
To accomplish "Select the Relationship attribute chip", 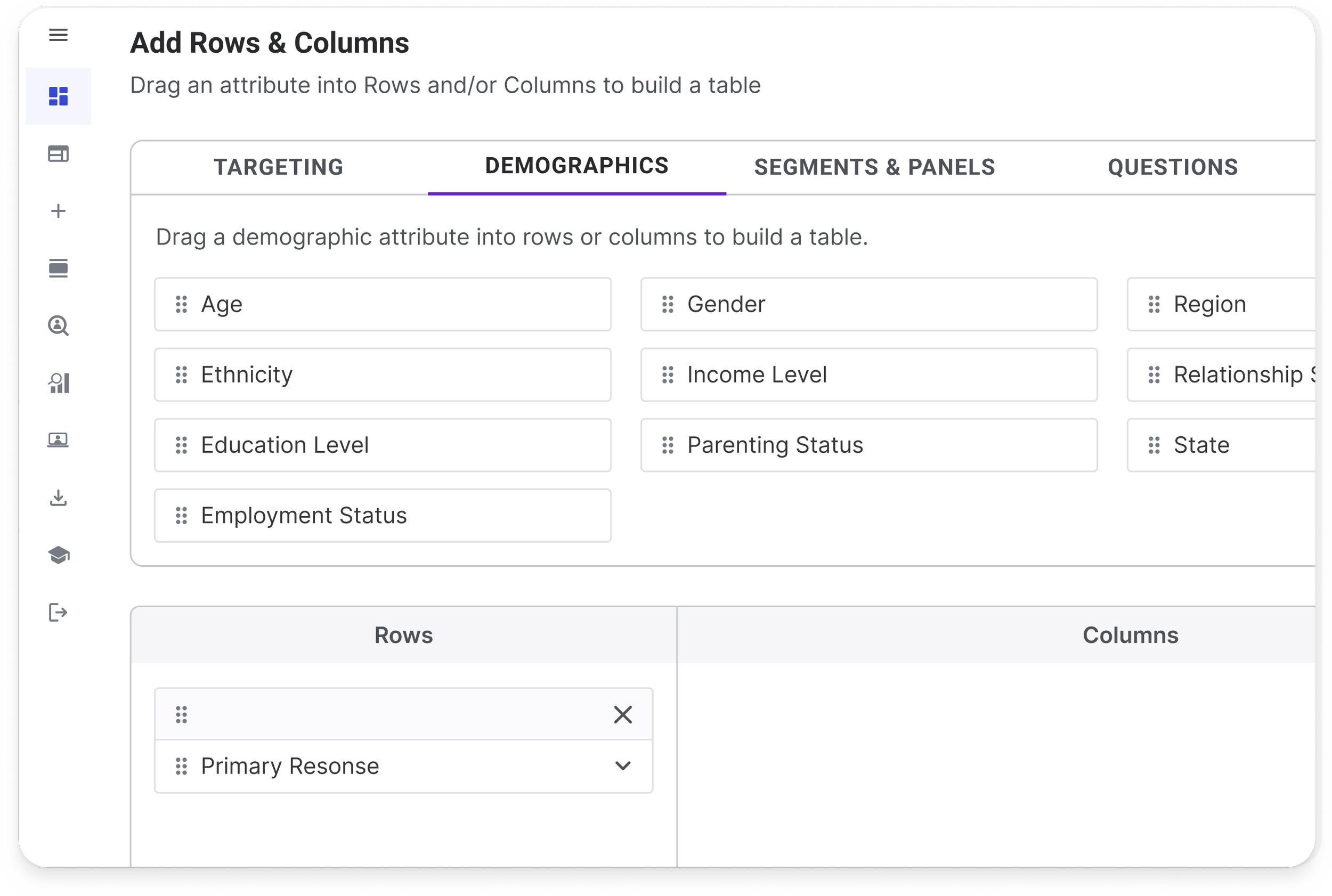I will [x=1222, y=375].
